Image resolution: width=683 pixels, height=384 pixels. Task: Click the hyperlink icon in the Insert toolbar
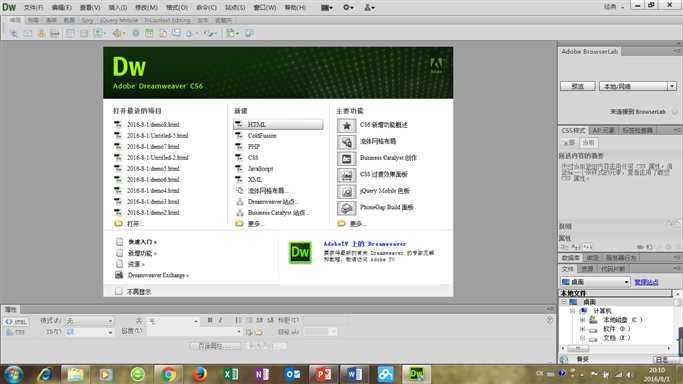[x=14, y=34]
